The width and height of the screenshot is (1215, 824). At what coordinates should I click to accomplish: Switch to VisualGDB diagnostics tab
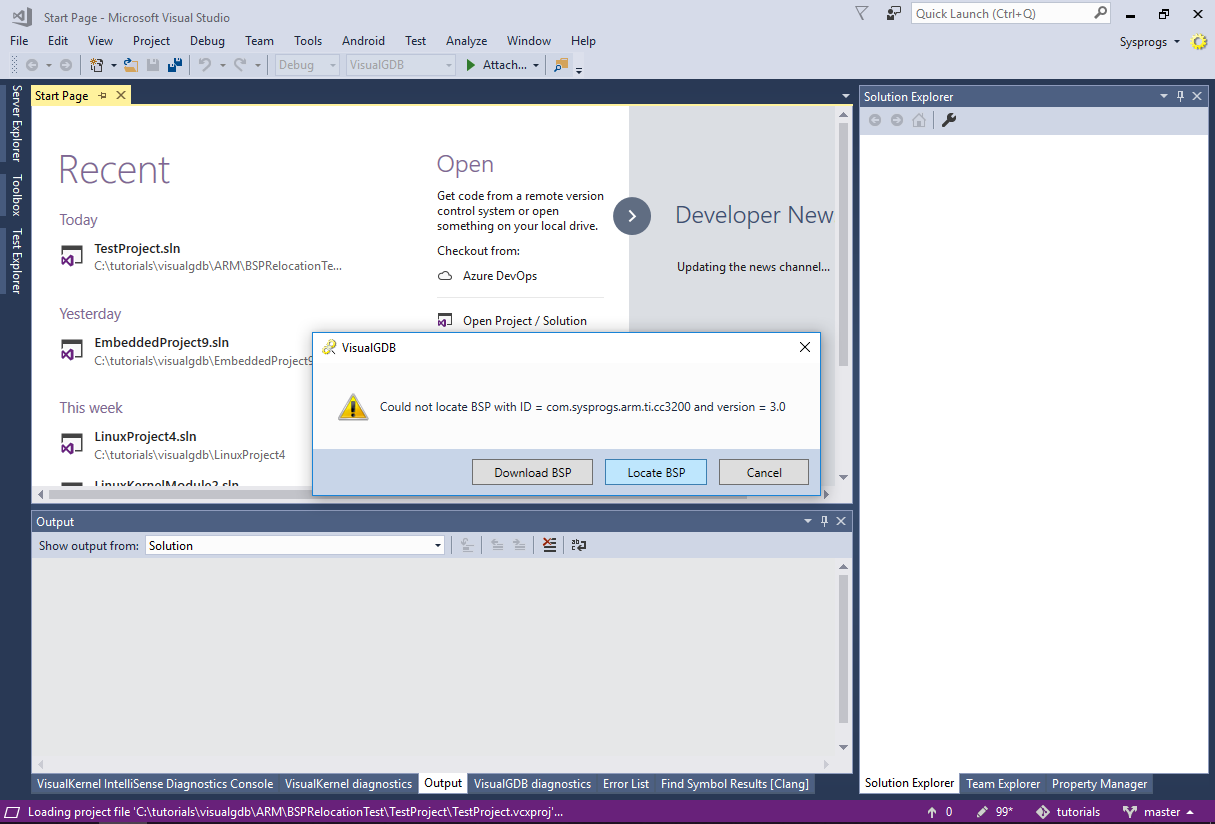[x=532, y=783]
